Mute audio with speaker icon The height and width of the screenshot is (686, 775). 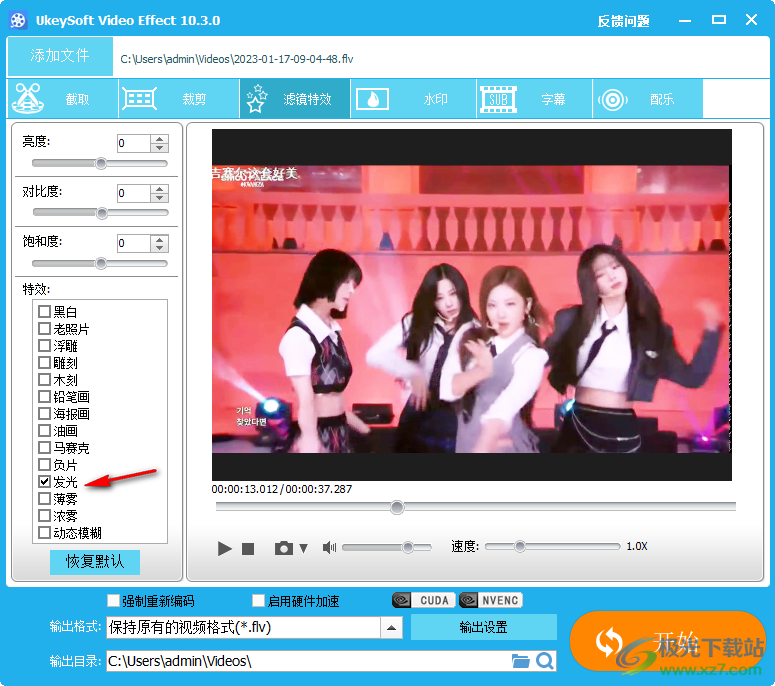tap(329, 547)
